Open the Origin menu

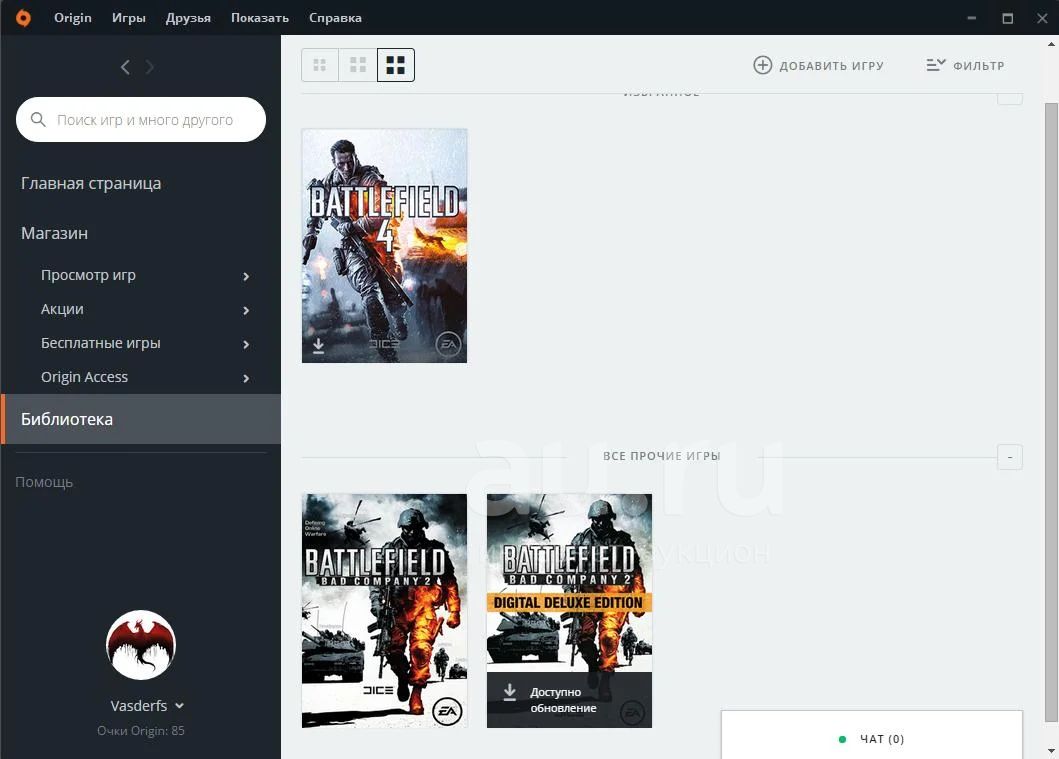click(72, 18)
